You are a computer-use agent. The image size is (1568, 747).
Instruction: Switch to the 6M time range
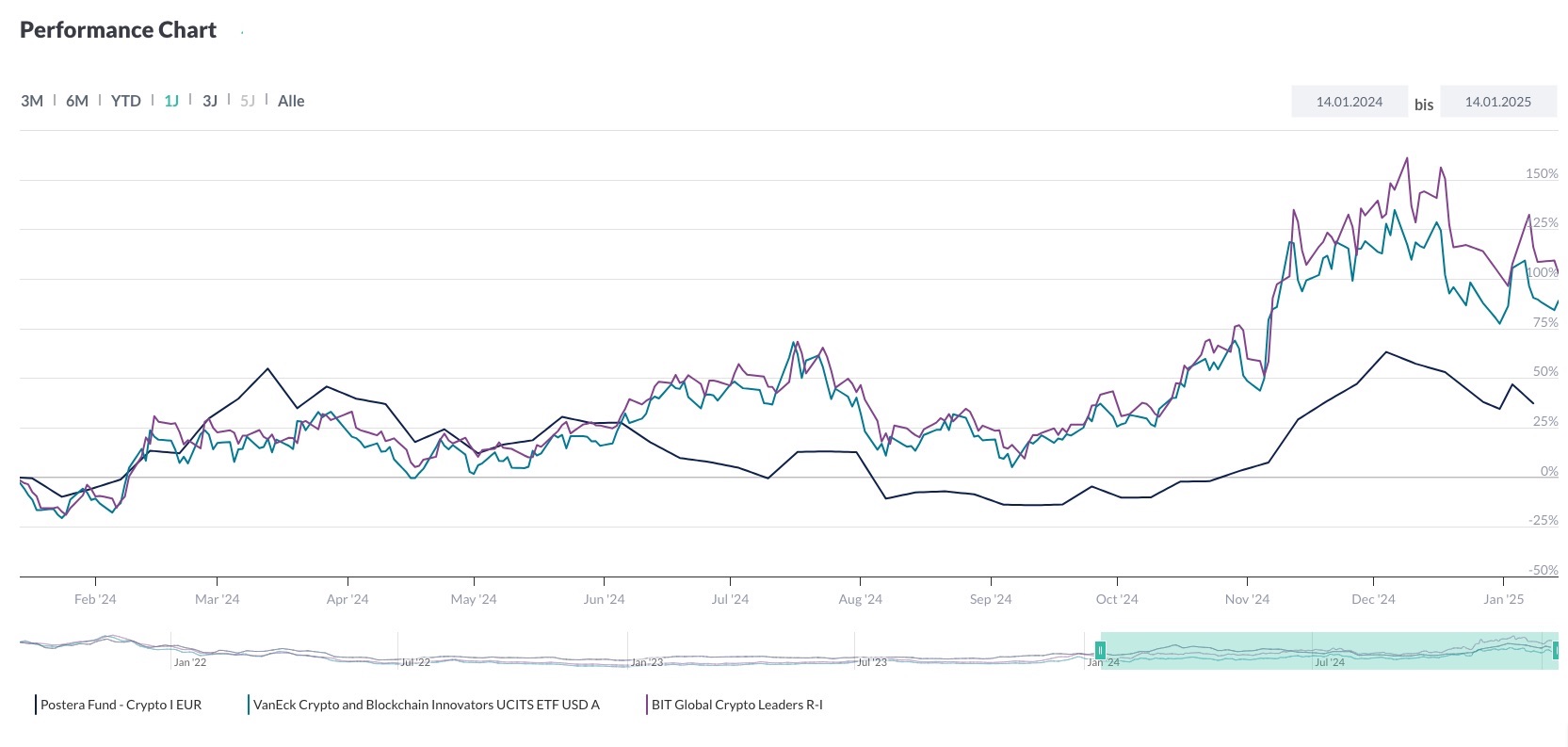[77, 101]
